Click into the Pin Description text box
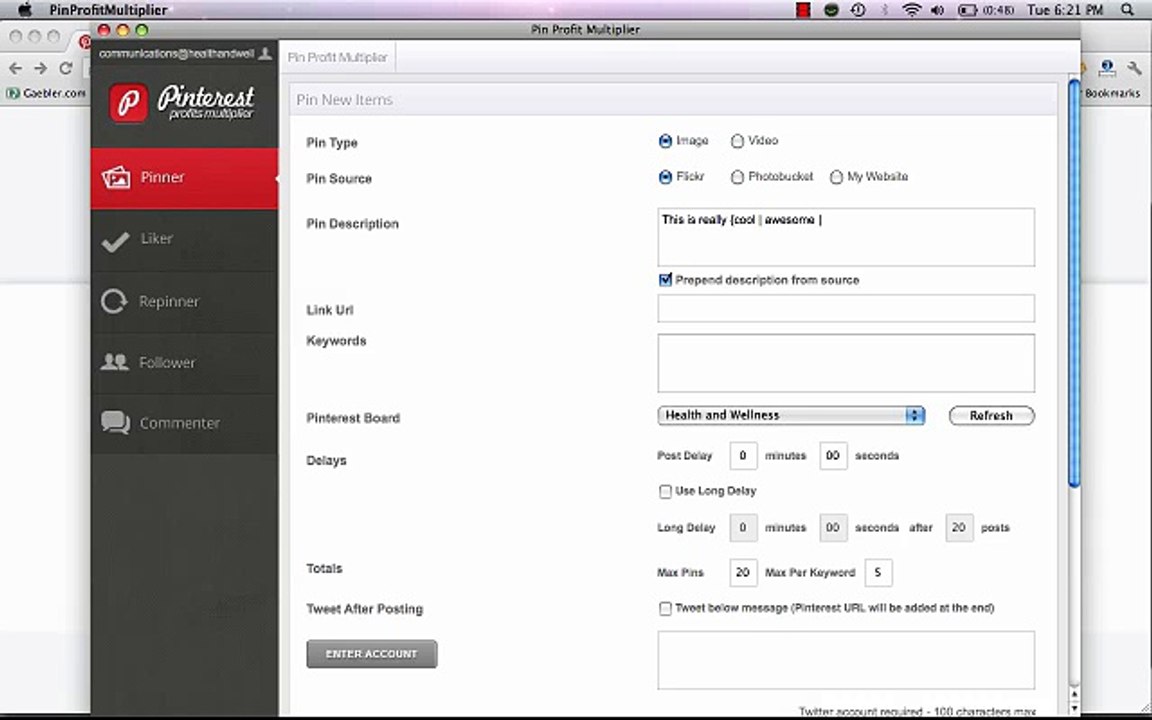This screenshot has height=720, width=1152. click(x=846, y=237)
